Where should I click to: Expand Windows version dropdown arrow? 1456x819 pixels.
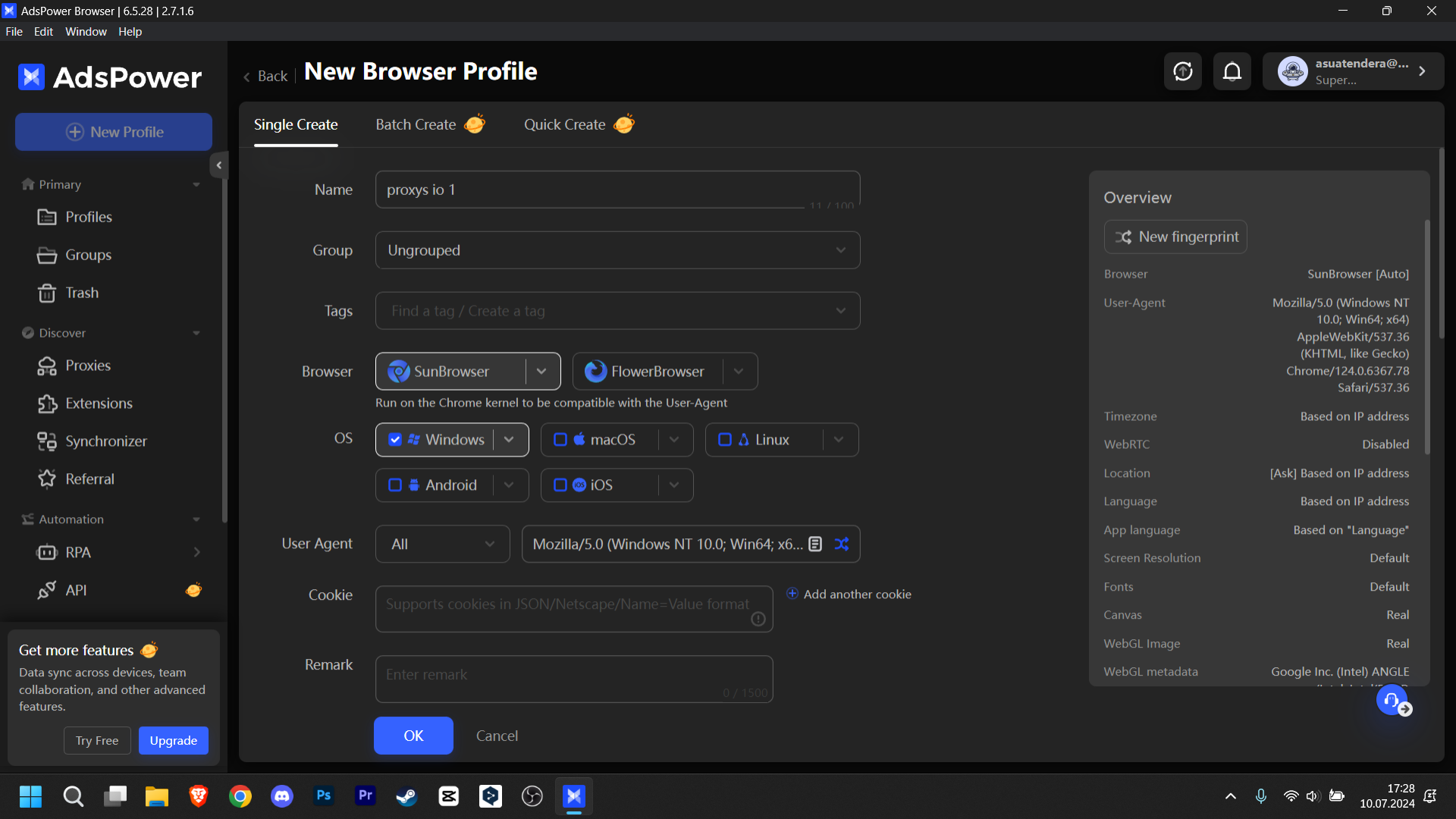click(x=510, y=440)
